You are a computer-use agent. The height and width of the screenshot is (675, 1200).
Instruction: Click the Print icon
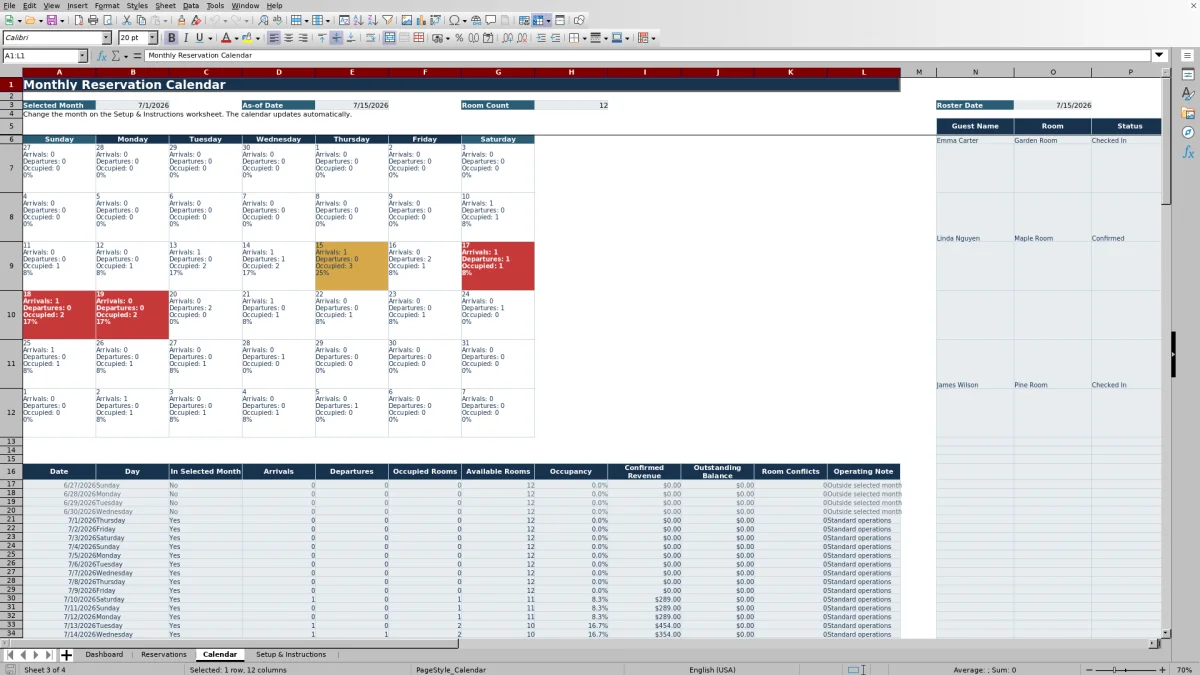(x=93, y=20)
